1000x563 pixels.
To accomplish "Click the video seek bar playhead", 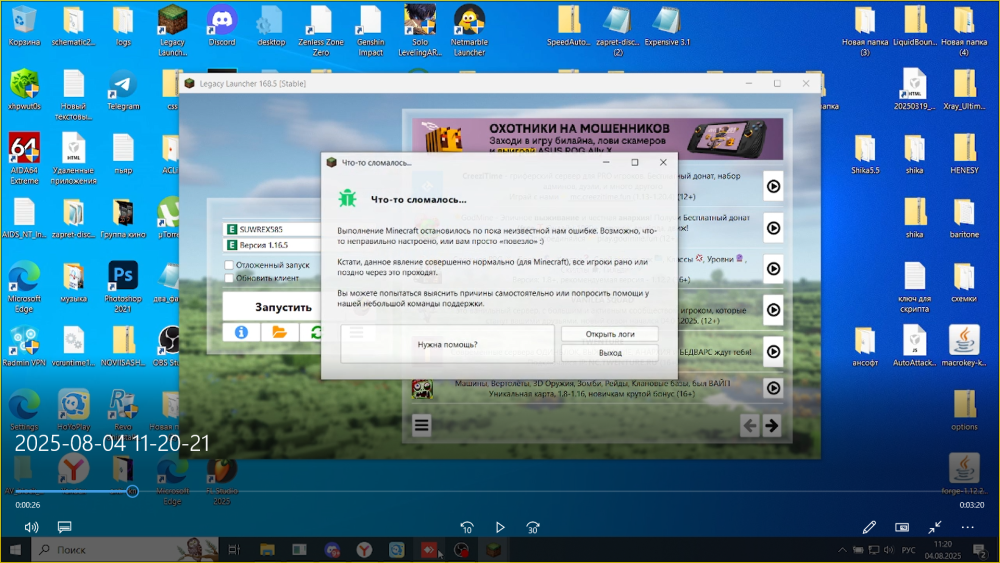I will coord(132,491).
